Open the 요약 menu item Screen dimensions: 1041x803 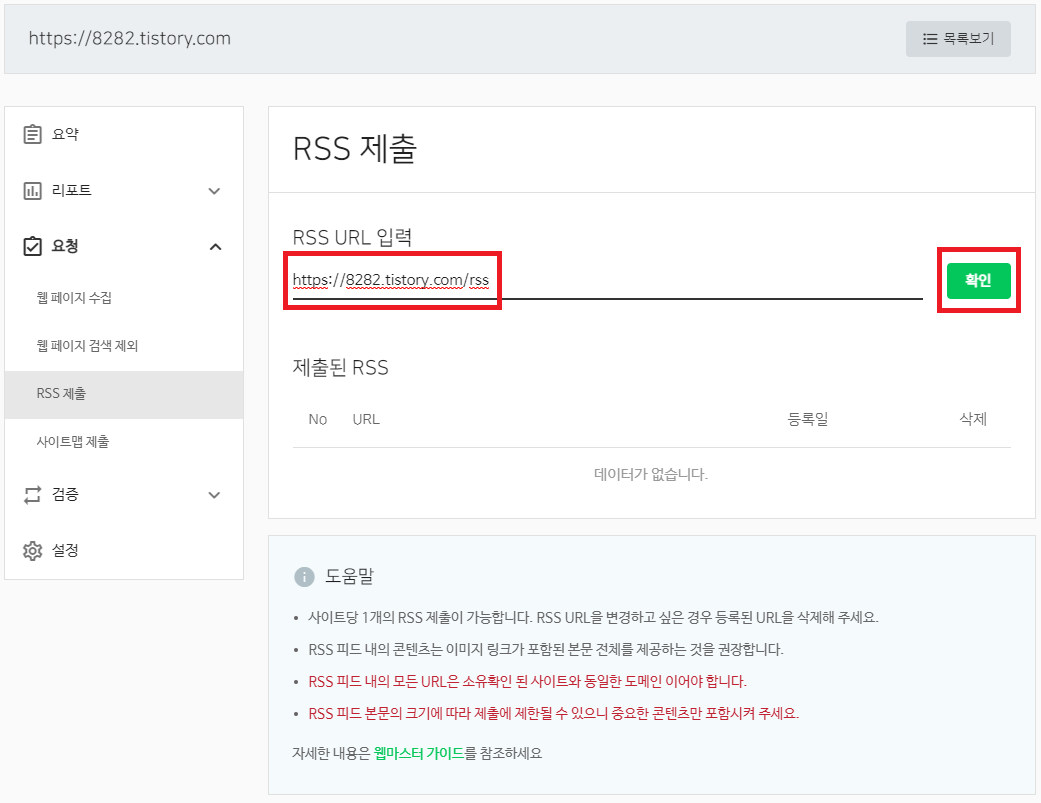pos(65,134)
